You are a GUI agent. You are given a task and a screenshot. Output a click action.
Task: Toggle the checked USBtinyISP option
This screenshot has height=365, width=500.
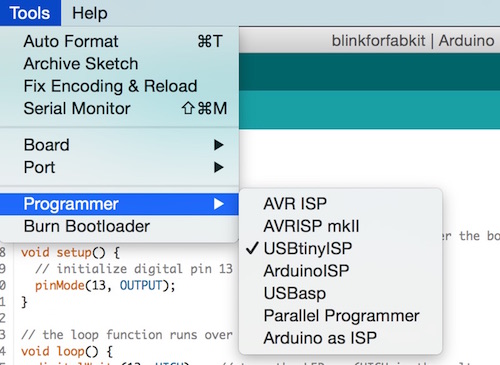pos(341,248)
